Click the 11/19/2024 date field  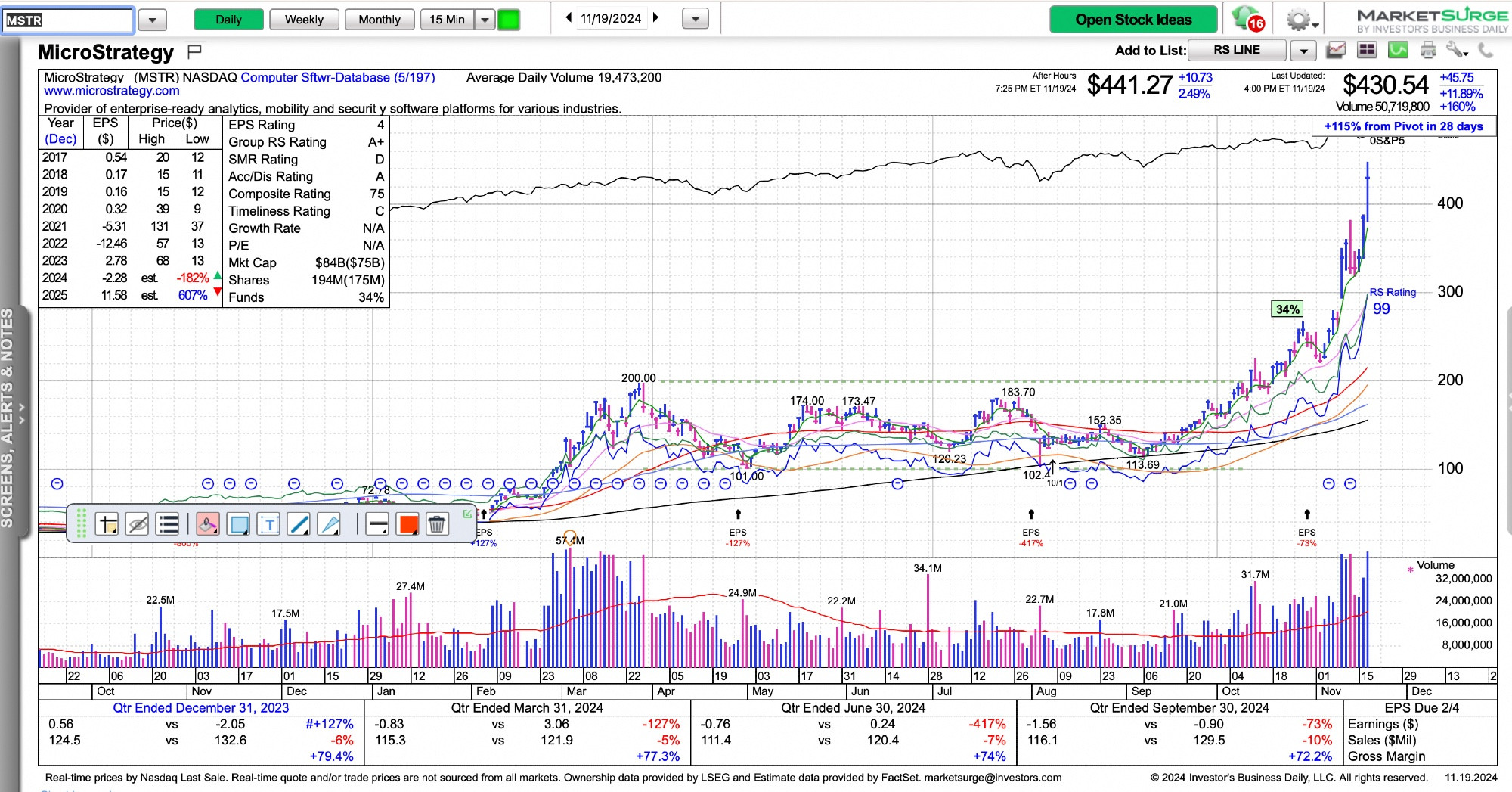pyautogui.click(x=611, y=18)
